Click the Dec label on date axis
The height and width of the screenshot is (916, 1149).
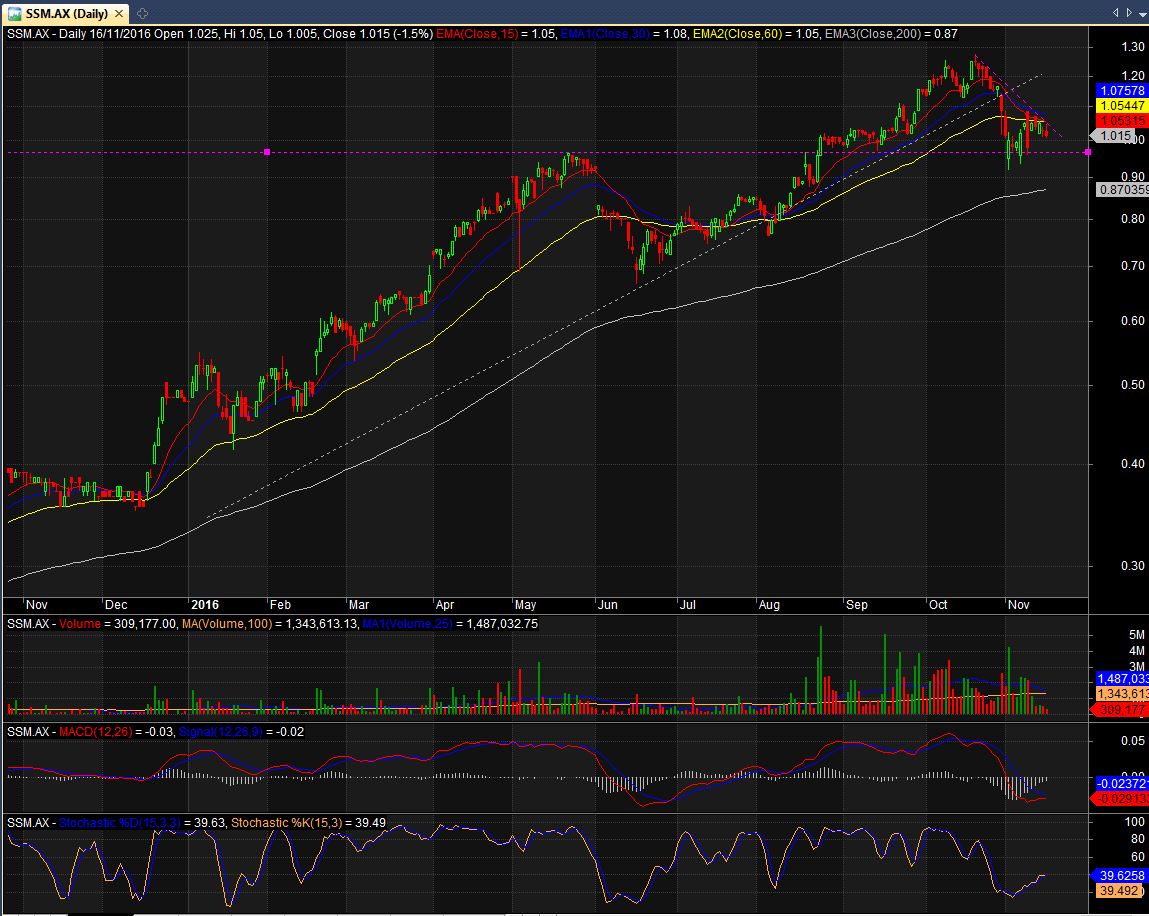[x=116, y=605]
